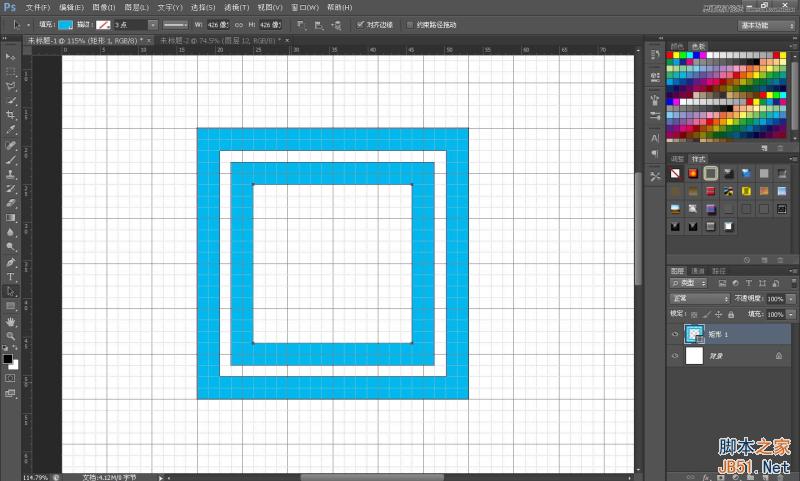The image size is (800, 481).
Task: Select the Blur tool
Action: (10, 232)
